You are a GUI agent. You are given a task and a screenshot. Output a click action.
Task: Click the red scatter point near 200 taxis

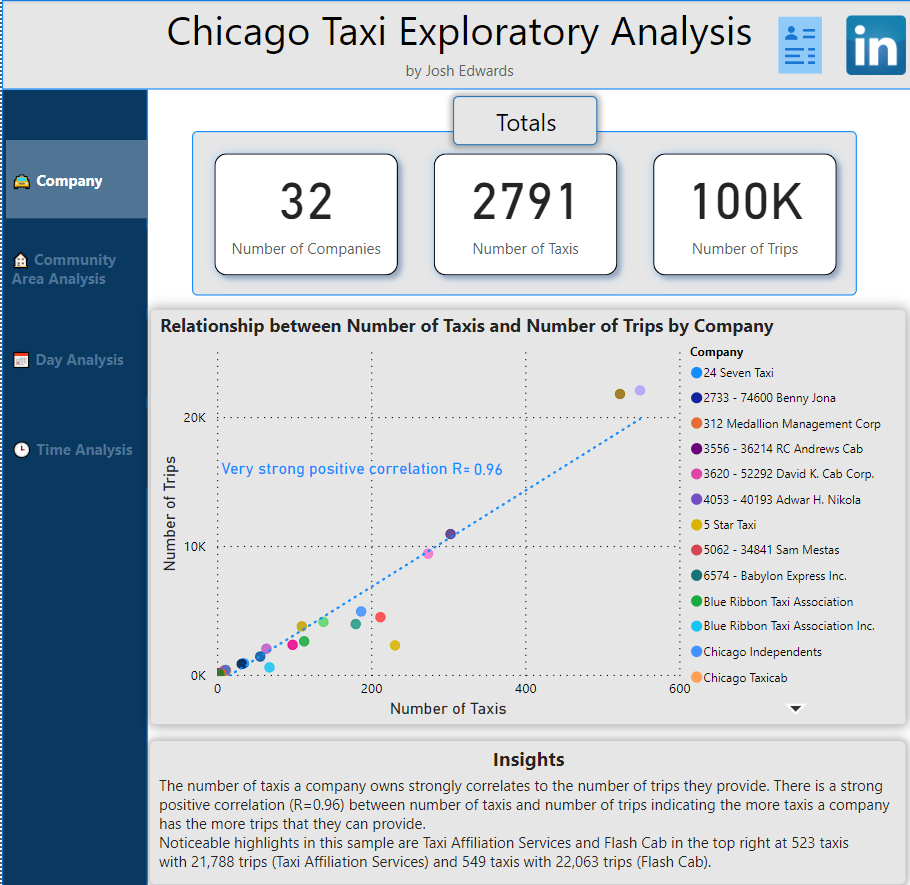click(380, 617)
